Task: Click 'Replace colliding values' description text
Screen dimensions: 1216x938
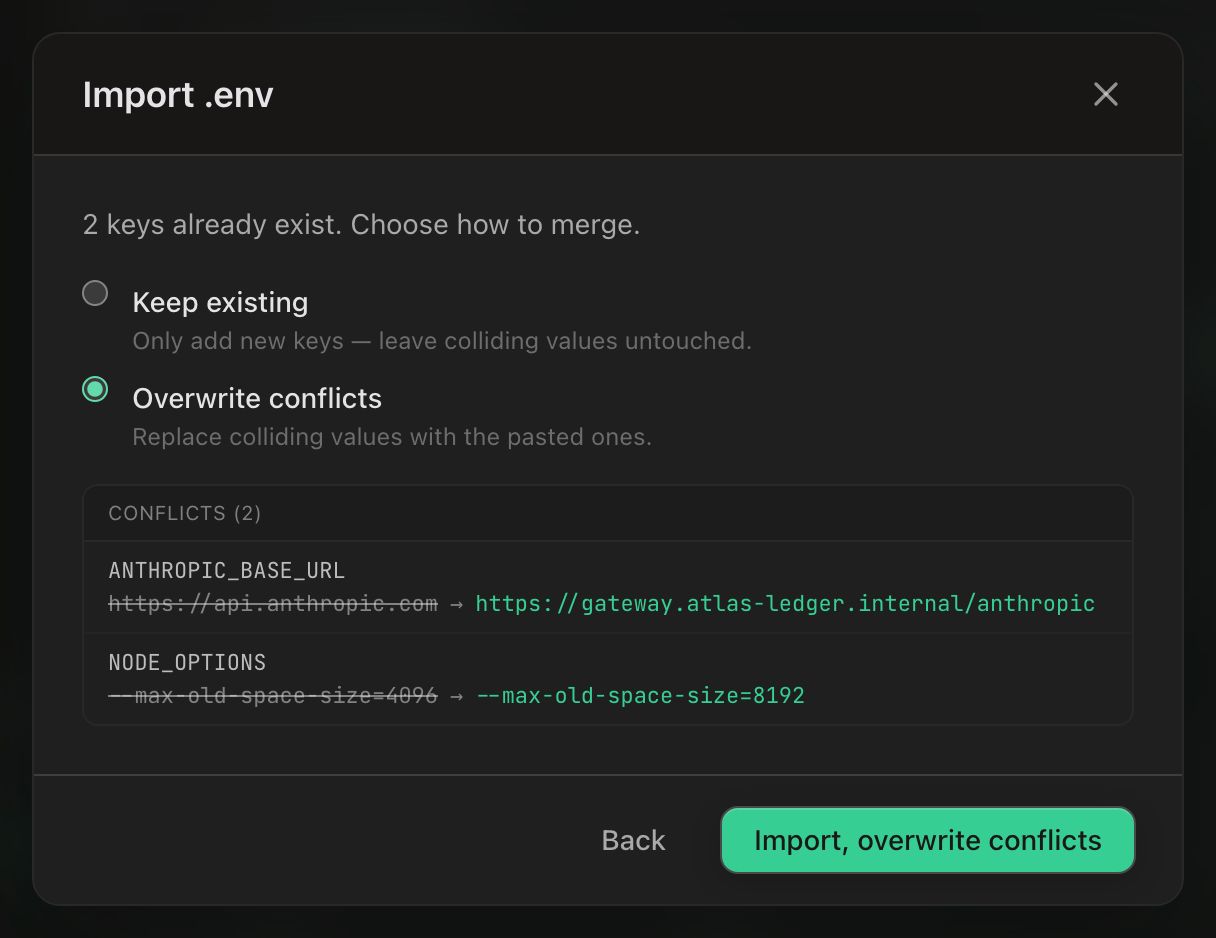Action: click(392, 437)
